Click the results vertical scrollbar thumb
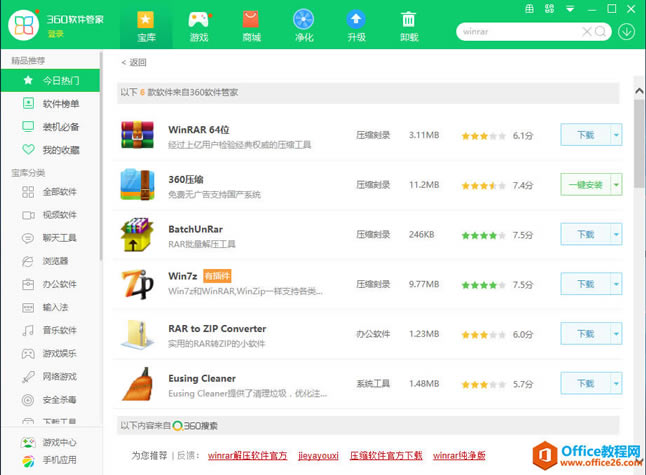The image size is (646, 475). point(639,143)
